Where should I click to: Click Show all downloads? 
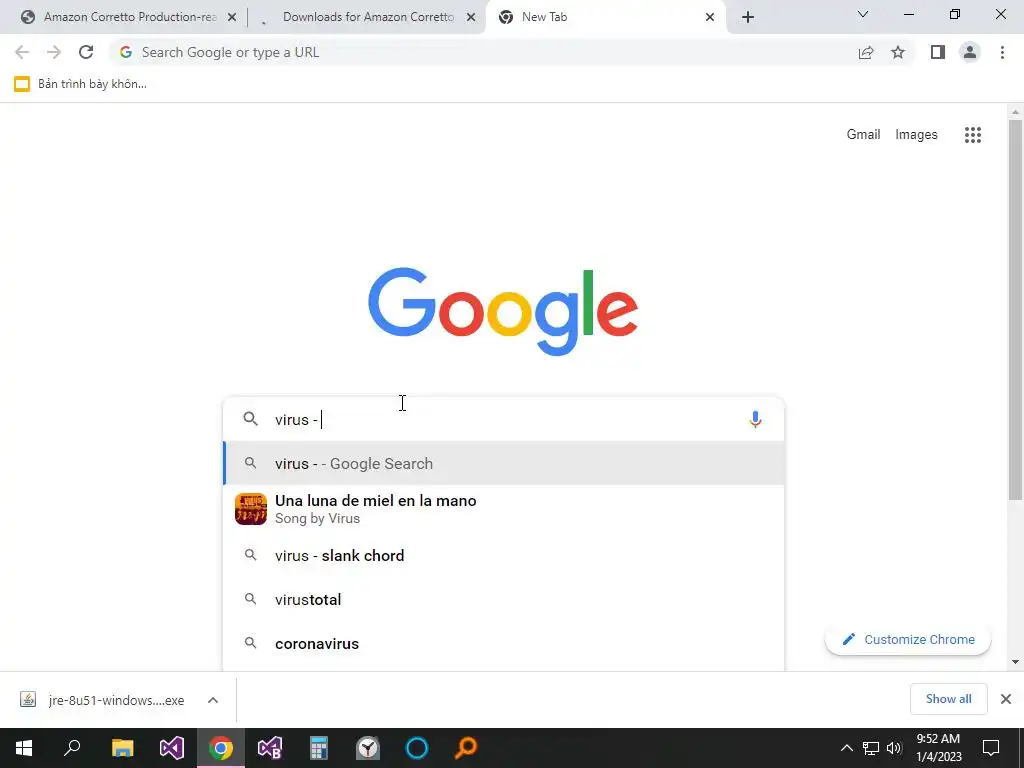tap(948, 699)
